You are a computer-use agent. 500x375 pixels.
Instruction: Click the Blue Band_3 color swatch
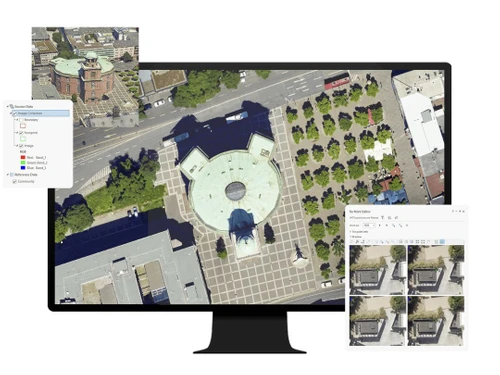coord(23,168)
